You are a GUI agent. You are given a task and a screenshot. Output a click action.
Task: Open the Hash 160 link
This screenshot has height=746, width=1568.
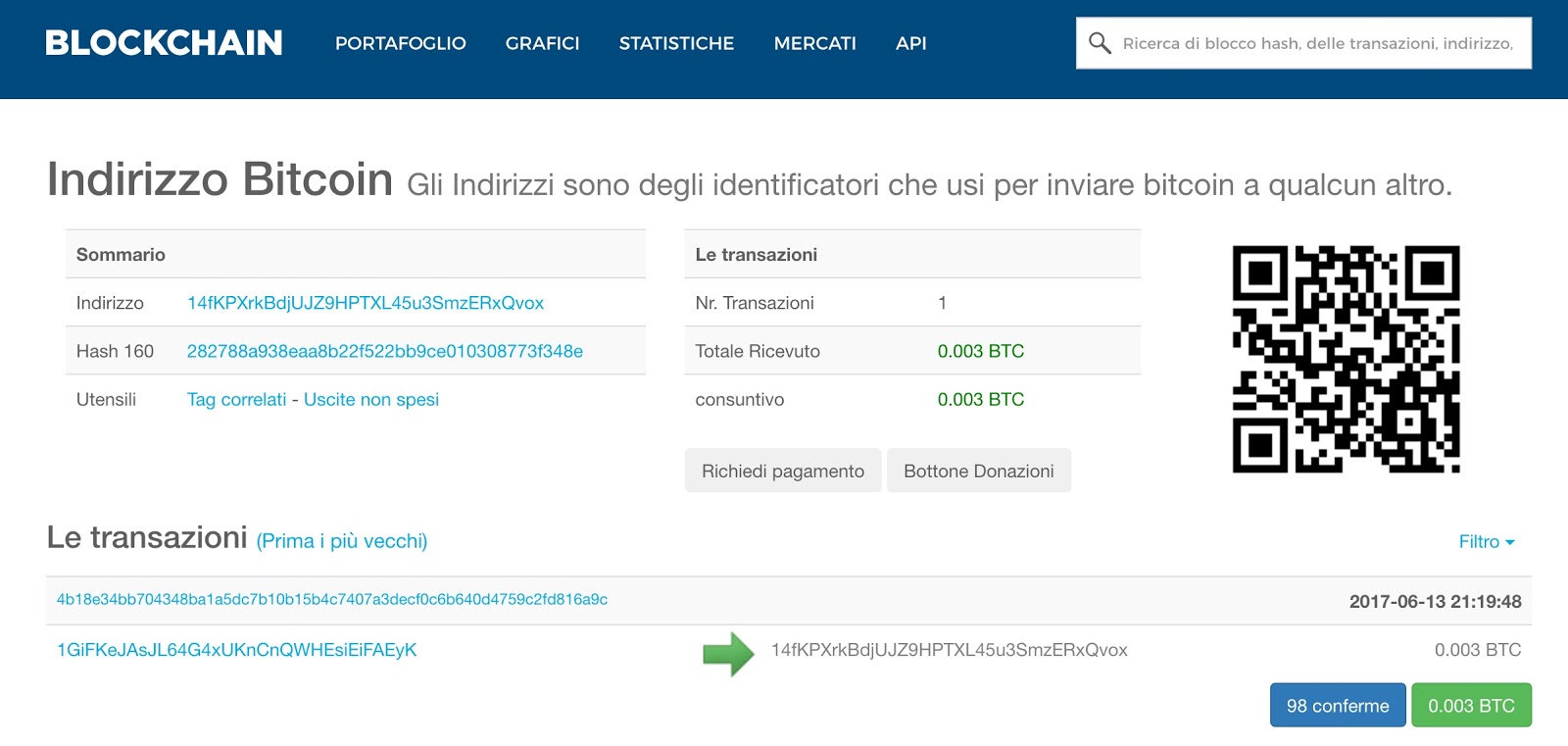(385, 351)
